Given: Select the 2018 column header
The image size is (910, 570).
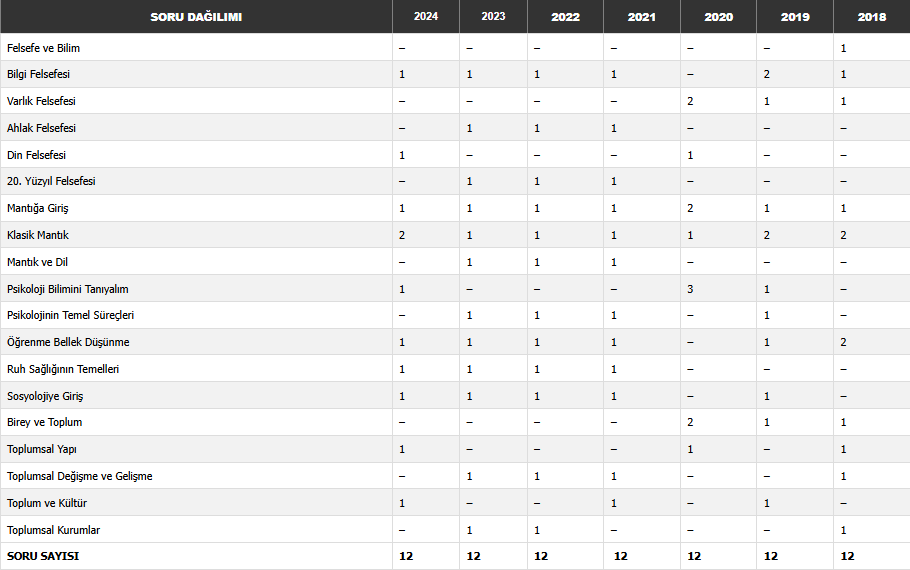Looking at the screenshot, I should [x=871, y=17].
